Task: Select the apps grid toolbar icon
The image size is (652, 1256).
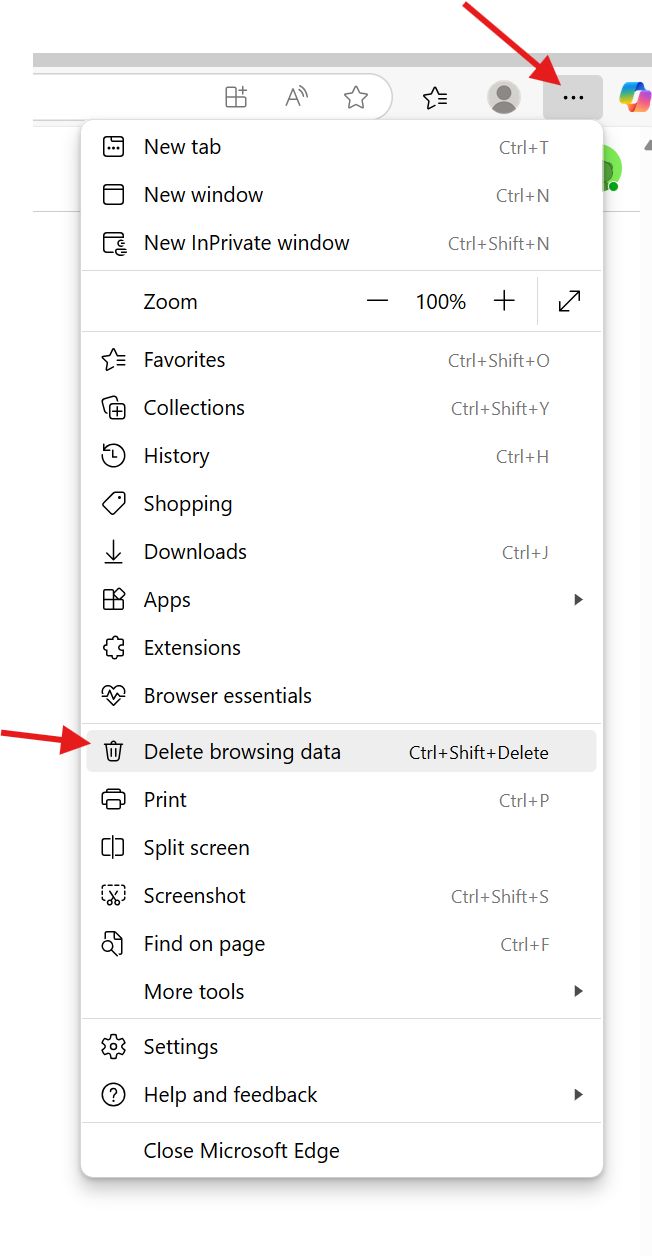Action: (236, 97)
